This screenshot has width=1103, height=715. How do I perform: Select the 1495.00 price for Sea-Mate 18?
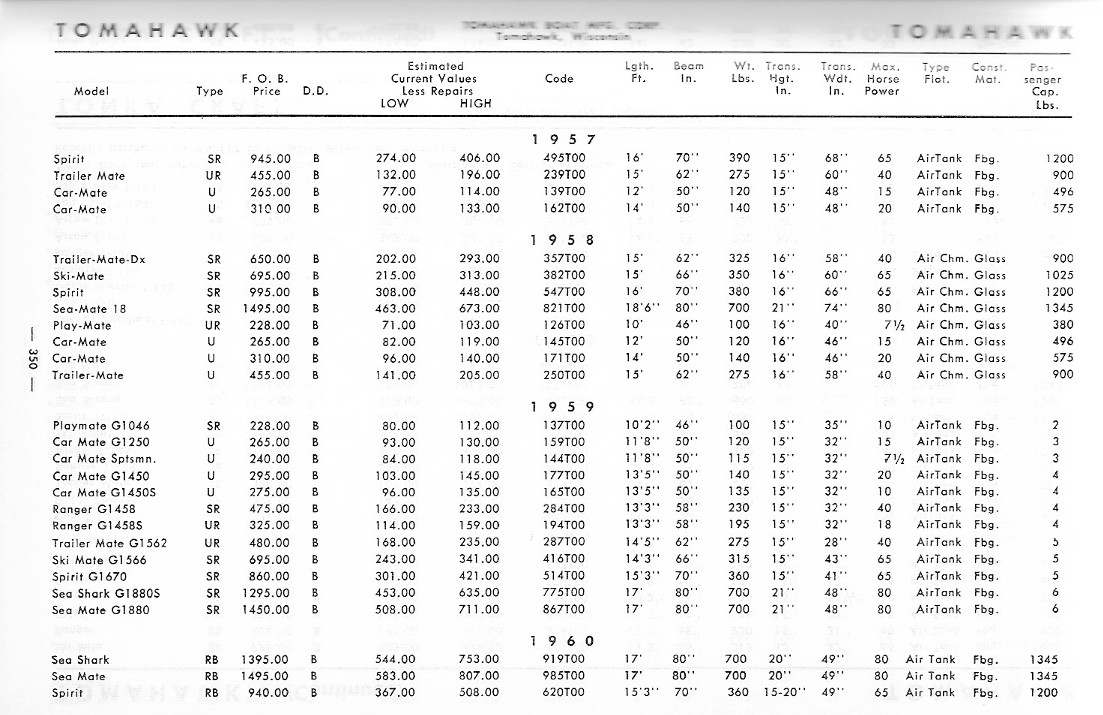pyautogui.click(x=266, y=309)
